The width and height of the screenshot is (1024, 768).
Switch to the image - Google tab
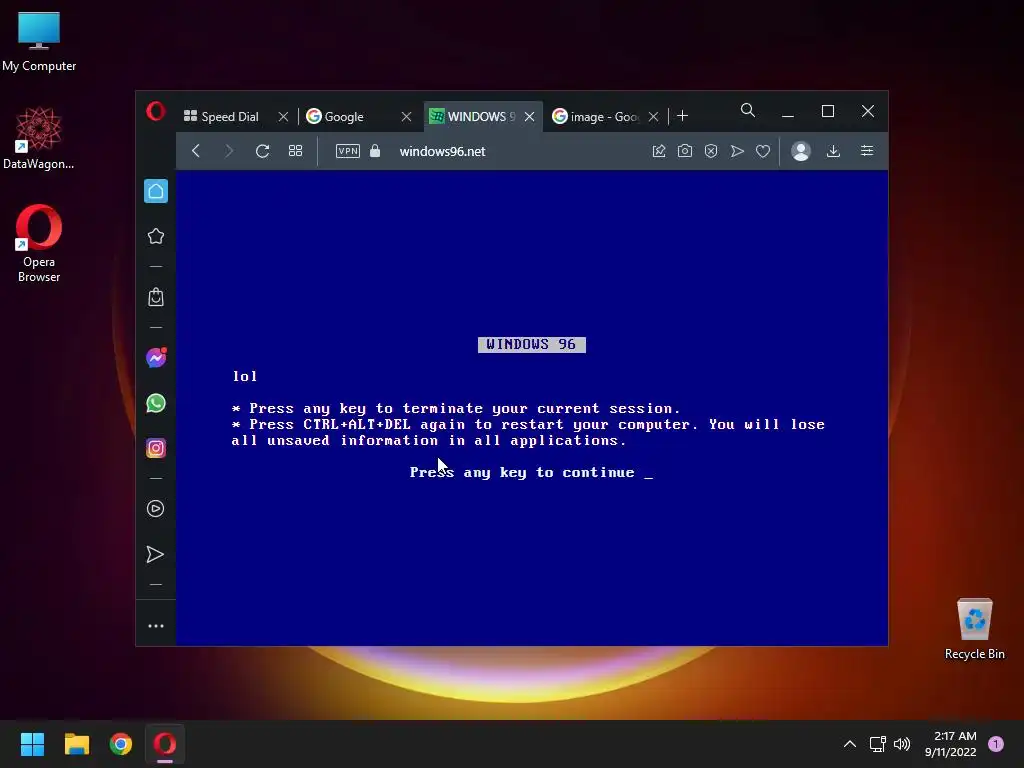[604, 116]
